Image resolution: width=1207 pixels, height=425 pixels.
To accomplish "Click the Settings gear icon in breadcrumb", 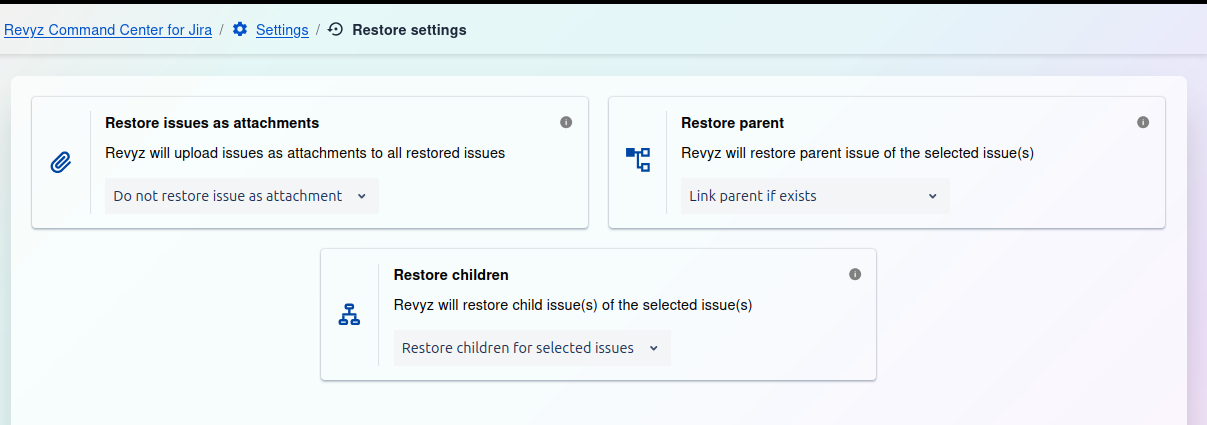I will tap(240, 30).
